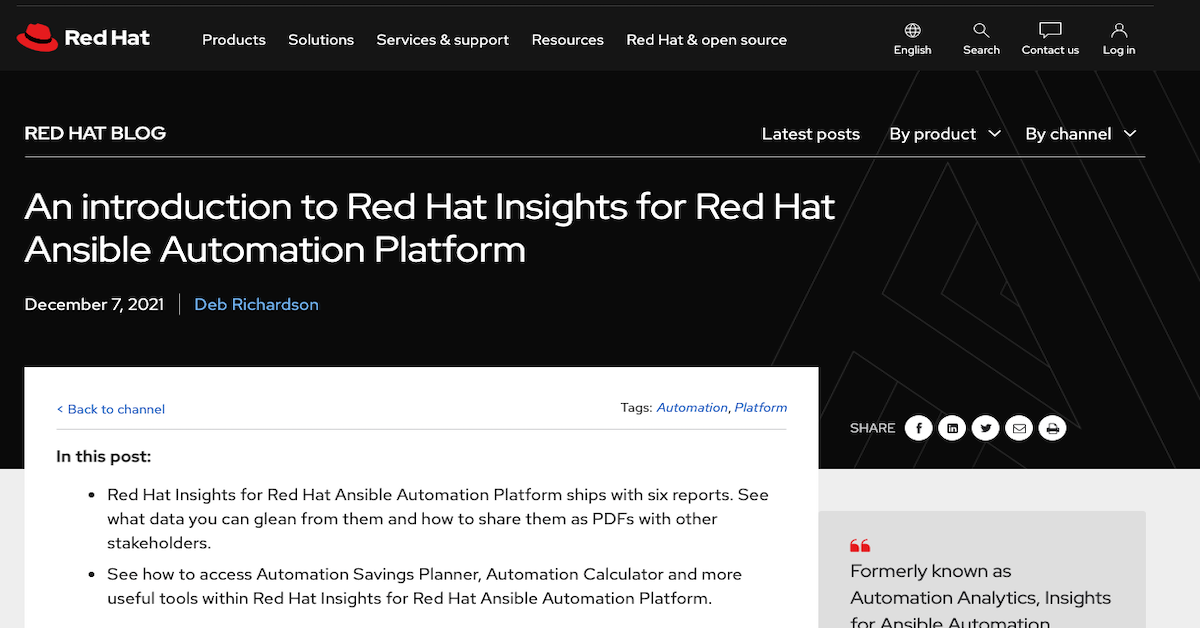
Task: Share the post on Twitter
Action: pos(986,428)
